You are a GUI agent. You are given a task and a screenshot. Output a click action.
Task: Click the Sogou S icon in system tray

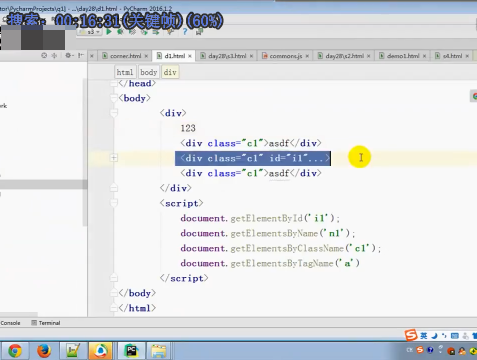pyautogui.click(x=420, y=350)
